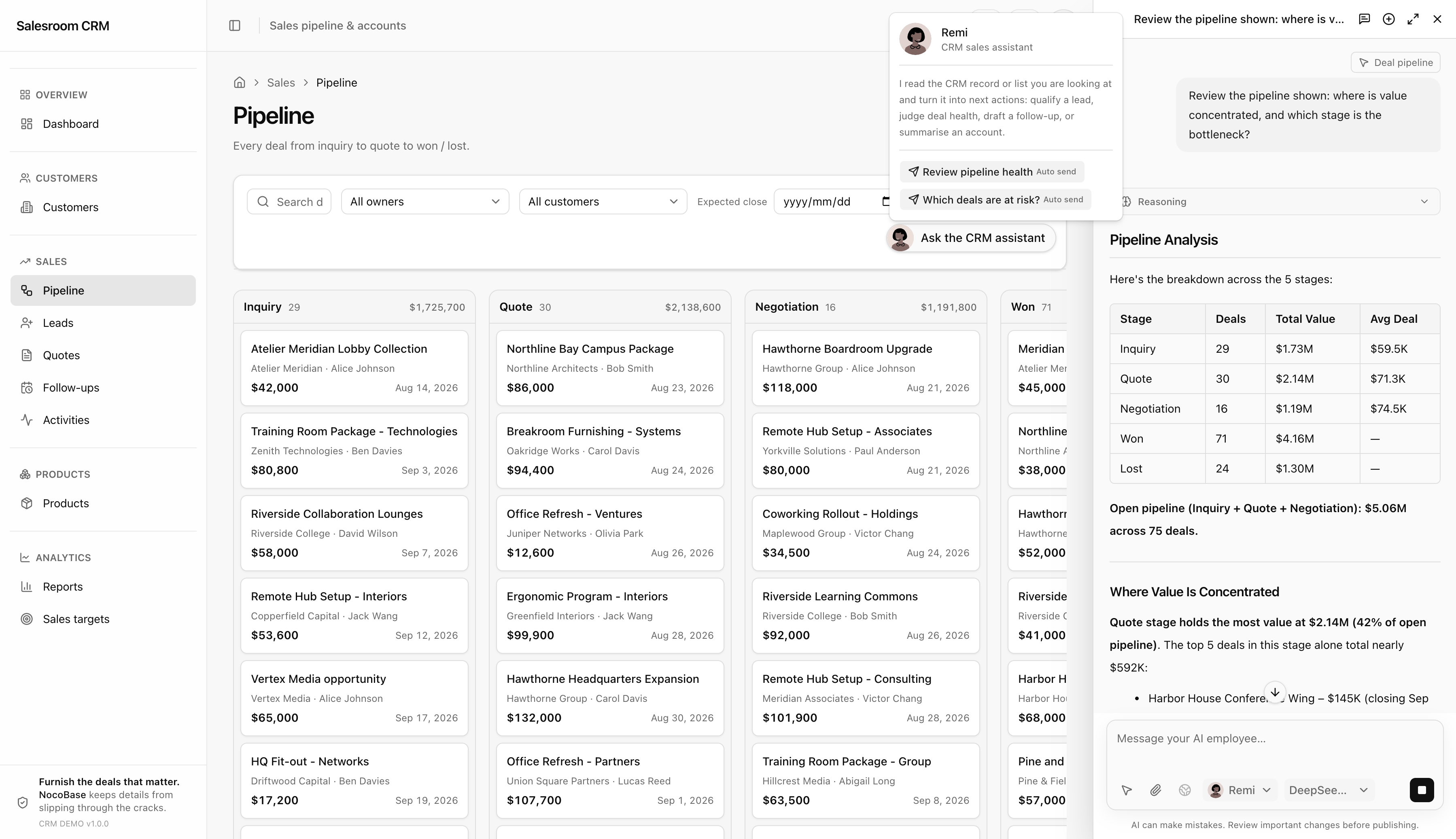
Task: Open the Atelier Meridian Lobby Collection deal card
Action: 354,368
